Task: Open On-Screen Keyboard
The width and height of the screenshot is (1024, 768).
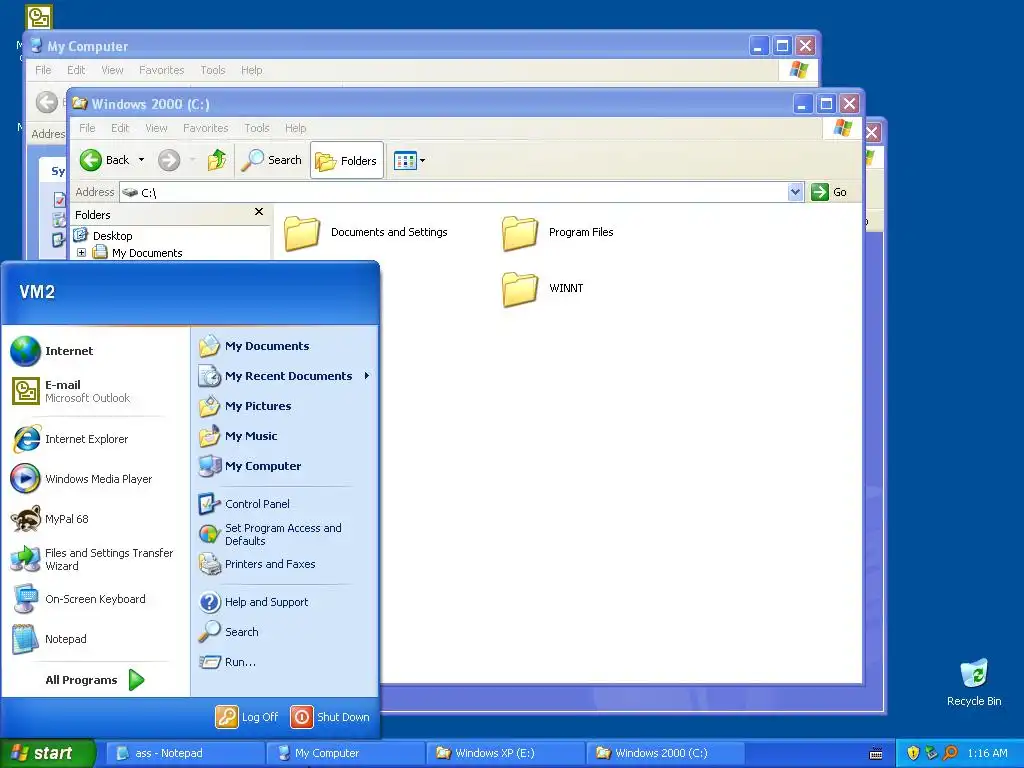Action: (78, 599)
